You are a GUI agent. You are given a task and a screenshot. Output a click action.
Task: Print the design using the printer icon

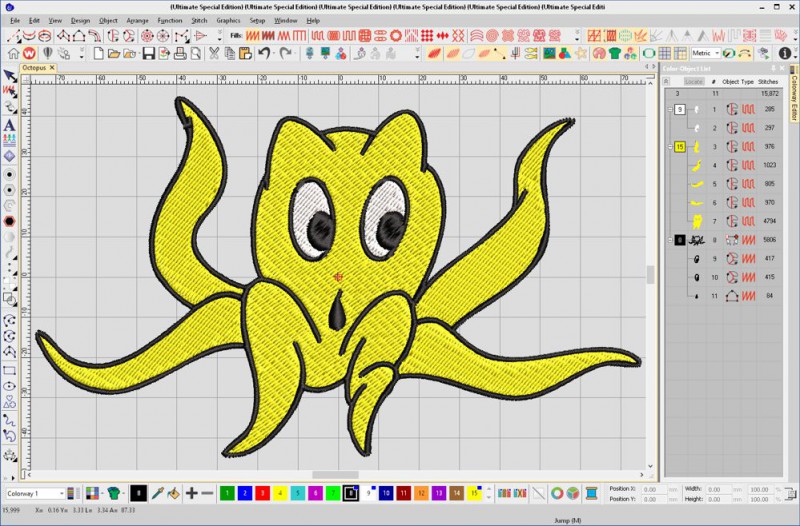pyautogui.click(x=180, y=53)
